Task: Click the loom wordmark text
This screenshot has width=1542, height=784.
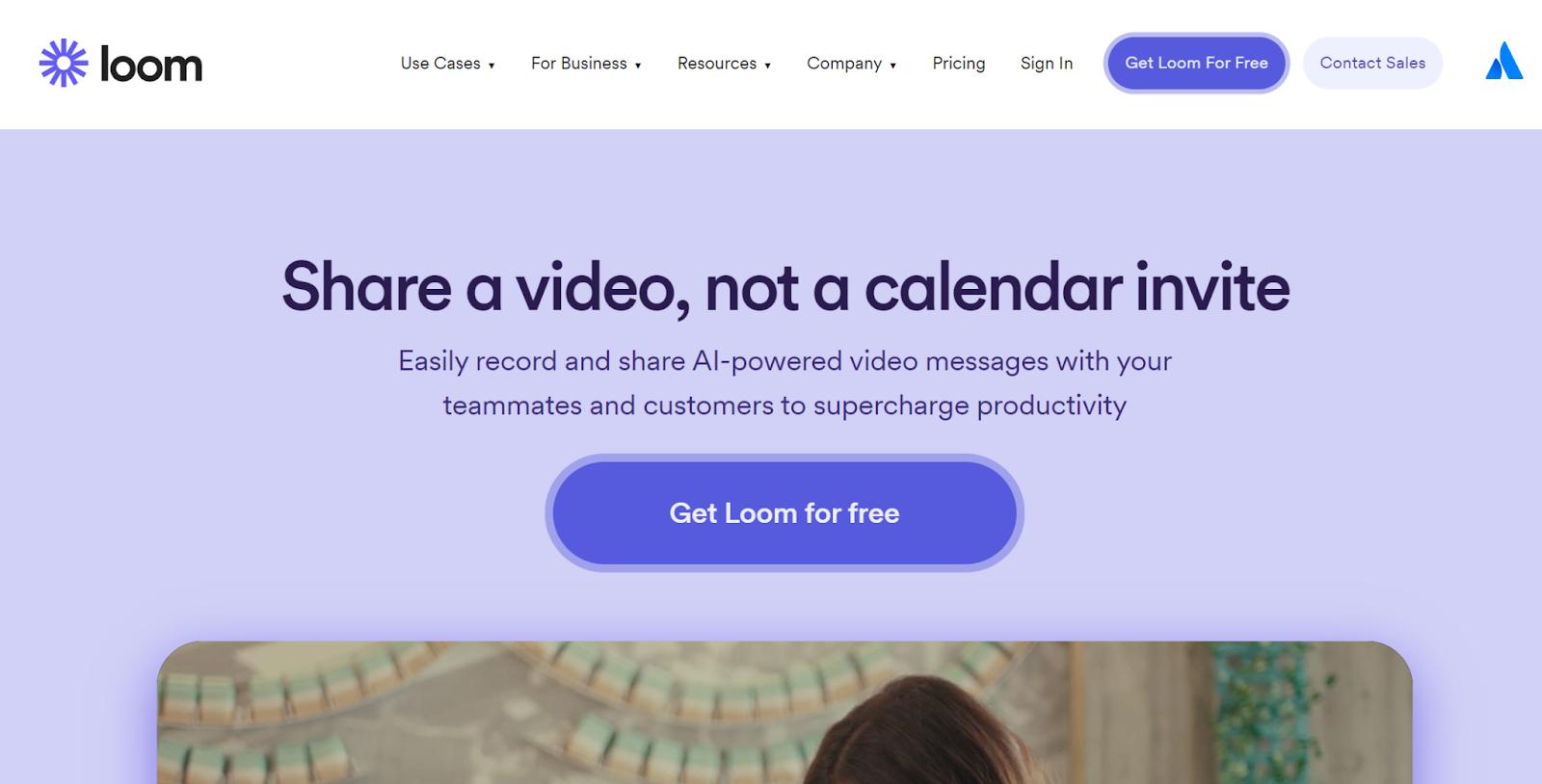Action: pyautogui.click(x=151, y=65)
